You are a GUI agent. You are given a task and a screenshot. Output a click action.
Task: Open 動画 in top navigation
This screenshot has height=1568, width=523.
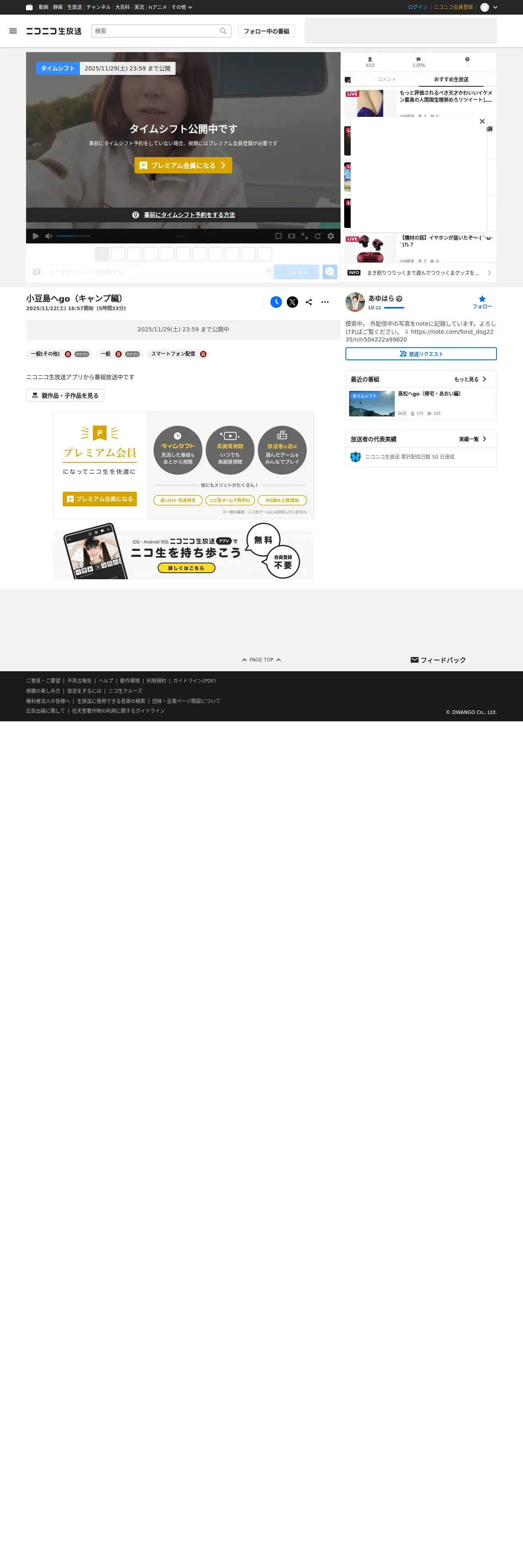43,7
